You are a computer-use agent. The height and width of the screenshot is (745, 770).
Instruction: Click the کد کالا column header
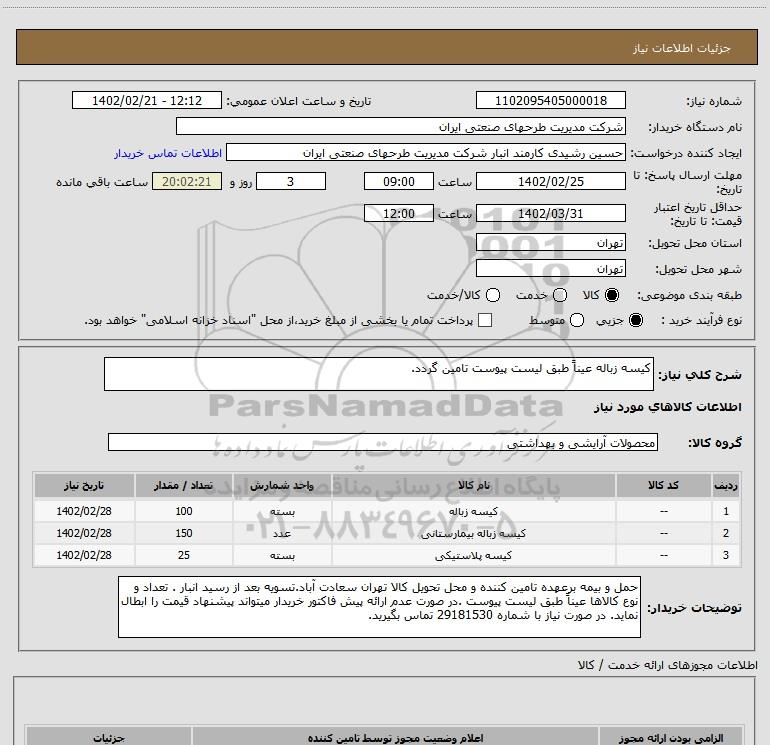point(663,485)
